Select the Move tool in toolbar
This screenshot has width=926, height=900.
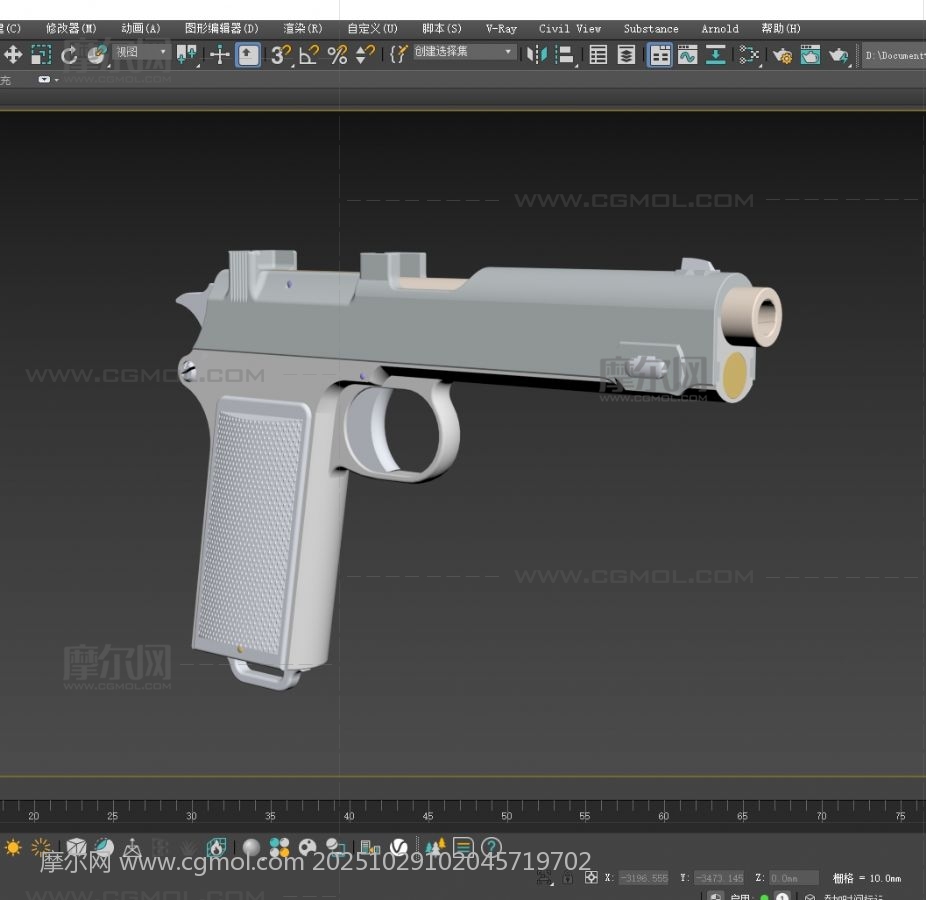tap(13, 55)
